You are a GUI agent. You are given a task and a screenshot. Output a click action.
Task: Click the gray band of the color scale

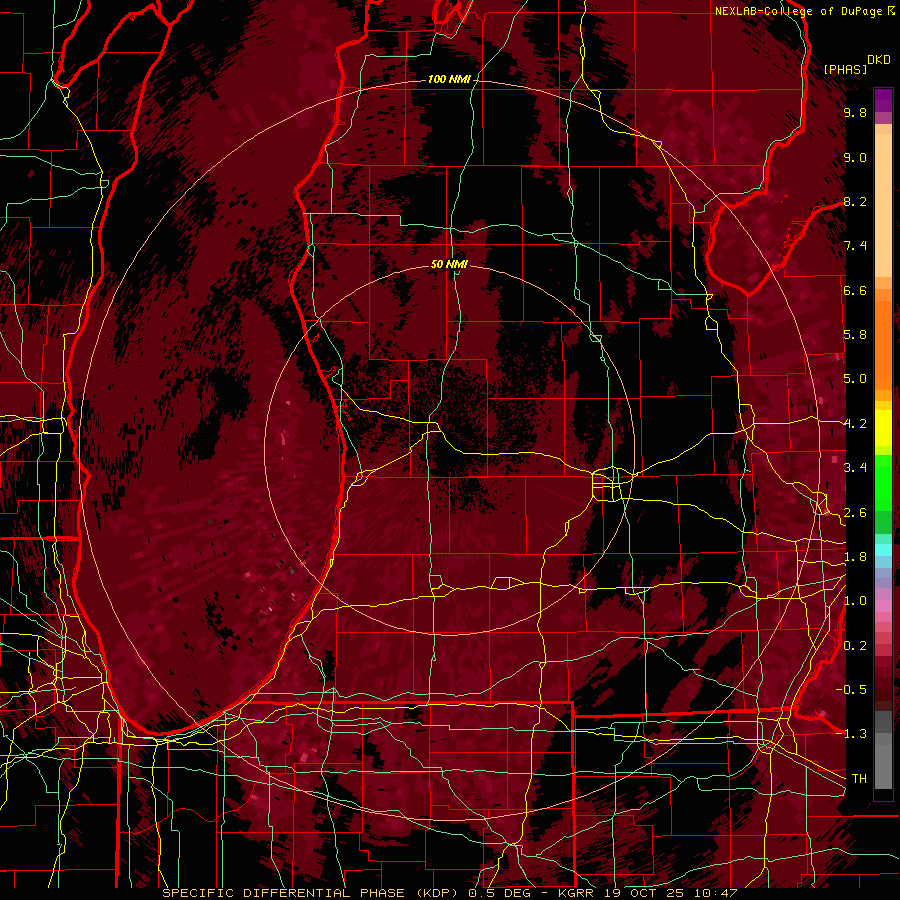point(883,750)
